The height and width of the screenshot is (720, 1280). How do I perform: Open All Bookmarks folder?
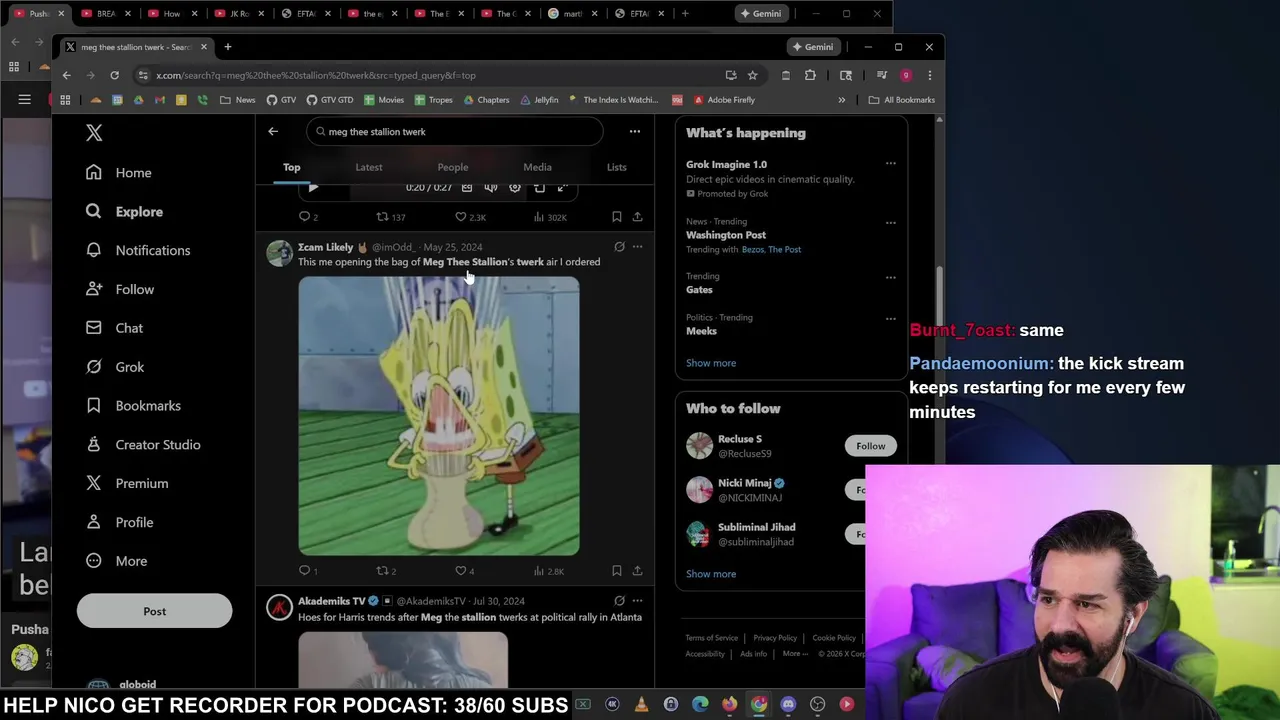point(902,100)
